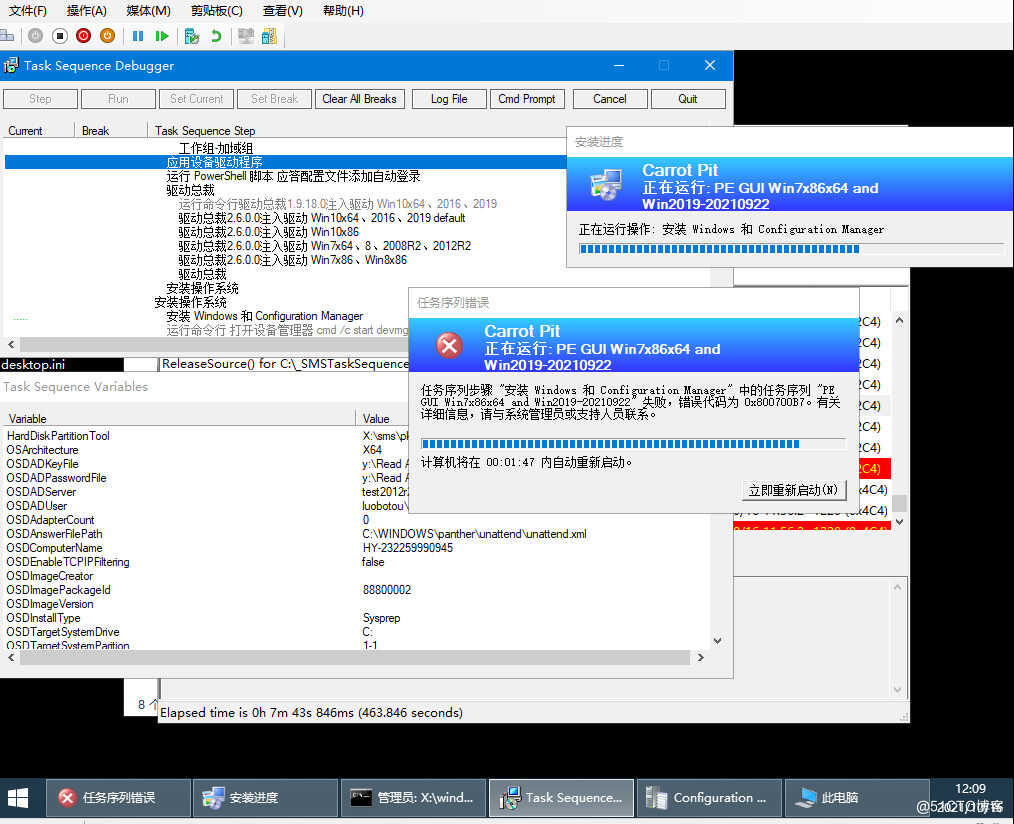This screenshot has height=824, width=1014.
Task: Open the 帮助(H) menu
Action: click(x=343, y=10)
